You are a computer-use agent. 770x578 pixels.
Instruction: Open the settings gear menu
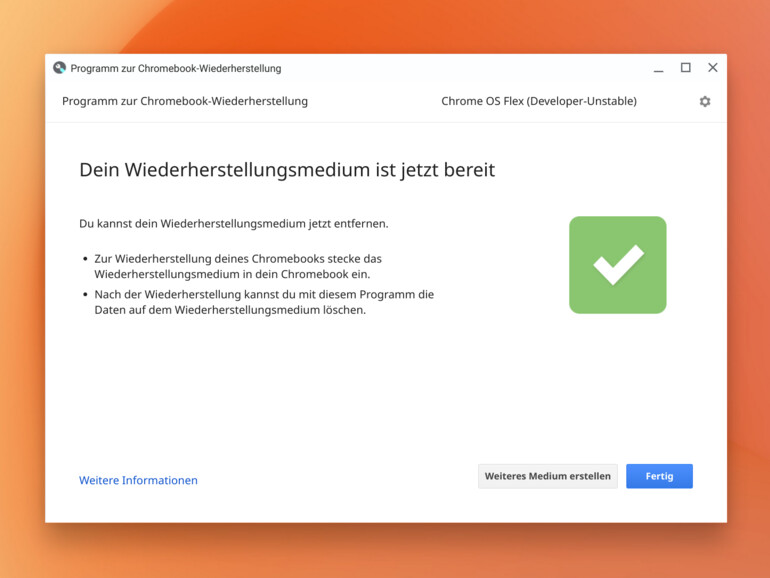point(705,101)
